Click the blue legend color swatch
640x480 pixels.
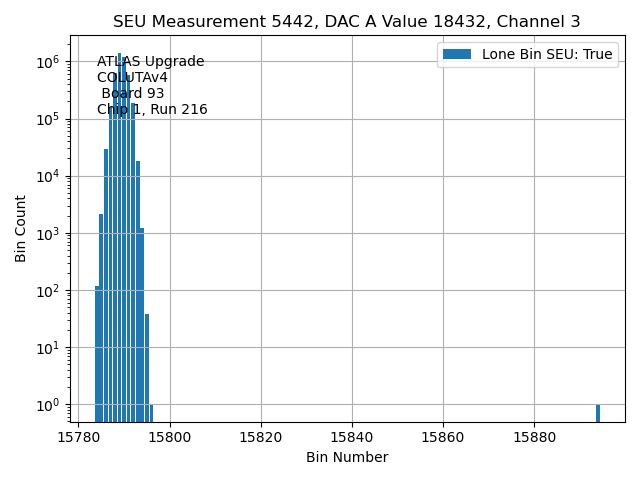pyautogui.click(x=457, y=55)
